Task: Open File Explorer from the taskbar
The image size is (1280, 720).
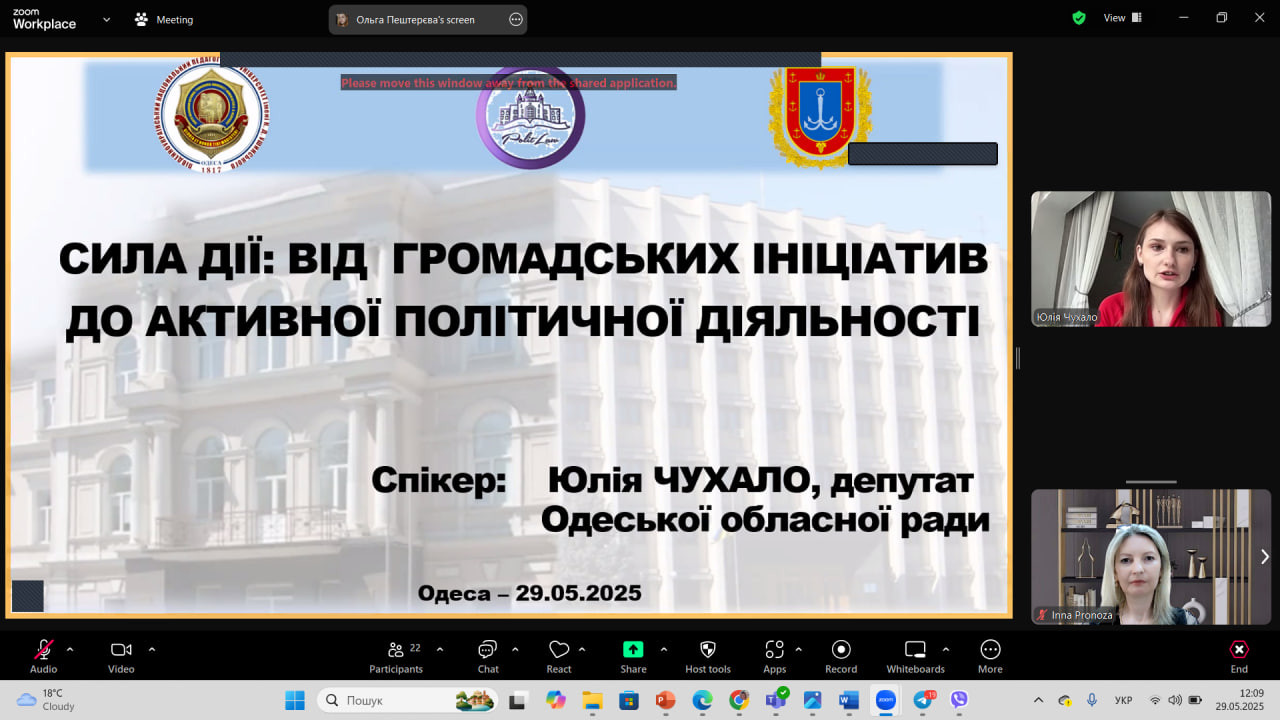Action: click(592, 700)
